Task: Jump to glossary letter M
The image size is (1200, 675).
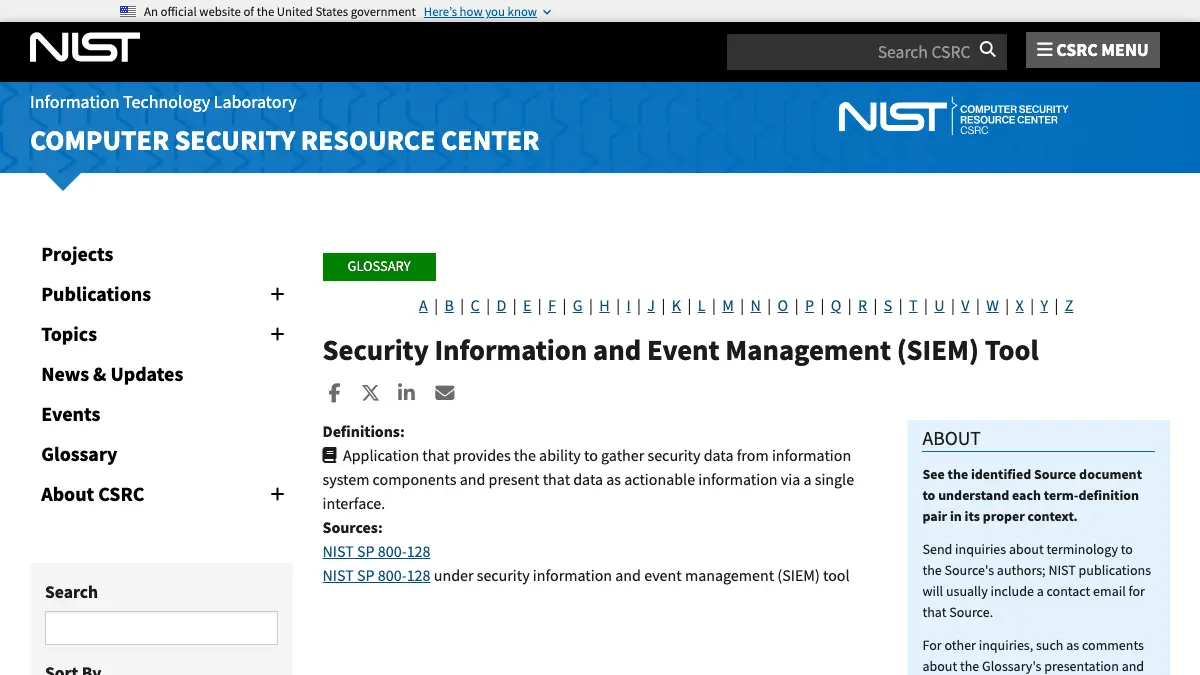Action: pyautogui.click(x=728, y=306)
